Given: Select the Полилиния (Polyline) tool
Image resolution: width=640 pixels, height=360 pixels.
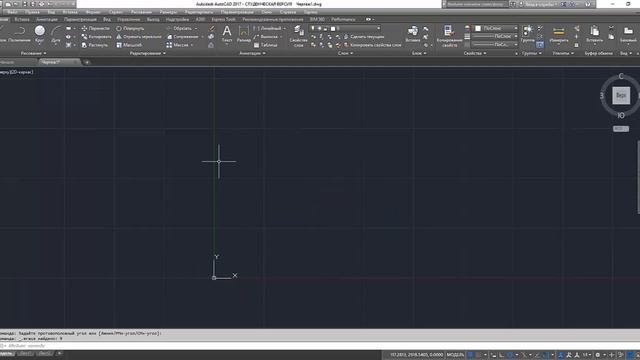Looking at the screenshot, I should (19, 34).
